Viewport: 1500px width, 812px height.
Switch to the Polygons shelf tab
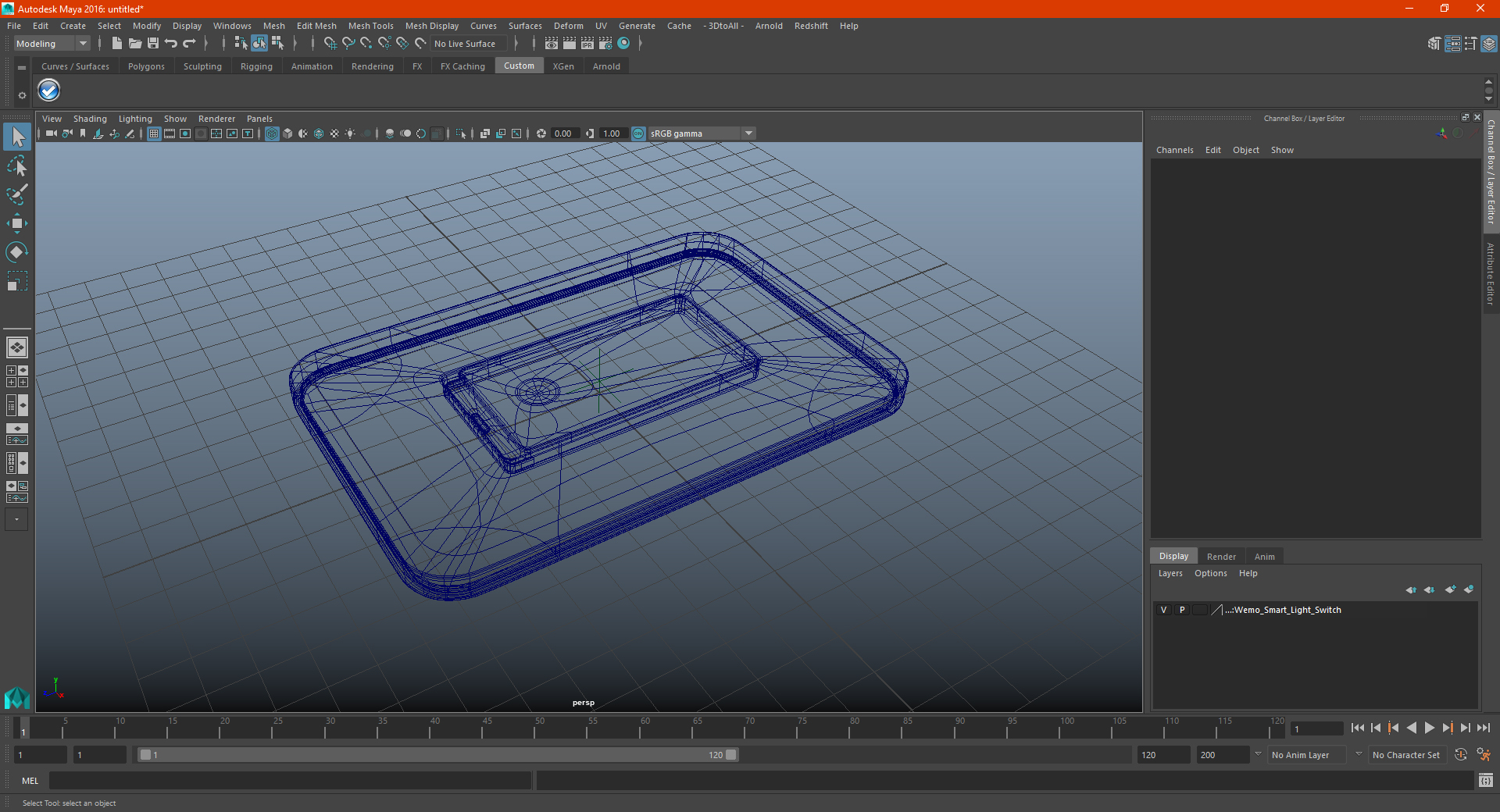(x=146, y=66)
